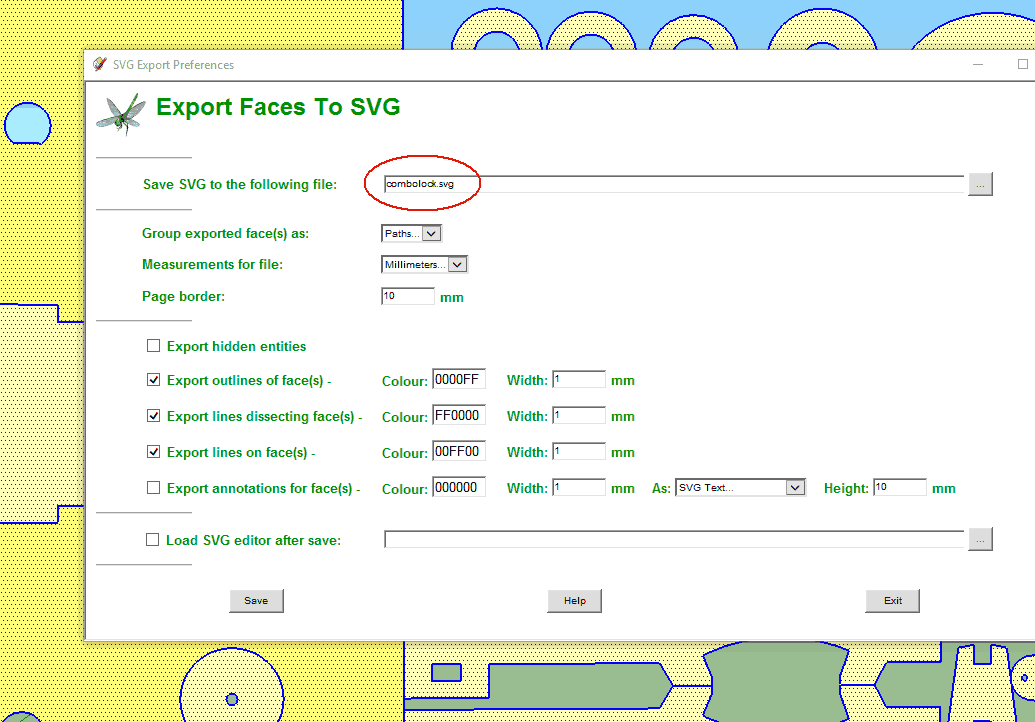
Task: Check Load SVG editor after save
Action: [x=153, y=540]
